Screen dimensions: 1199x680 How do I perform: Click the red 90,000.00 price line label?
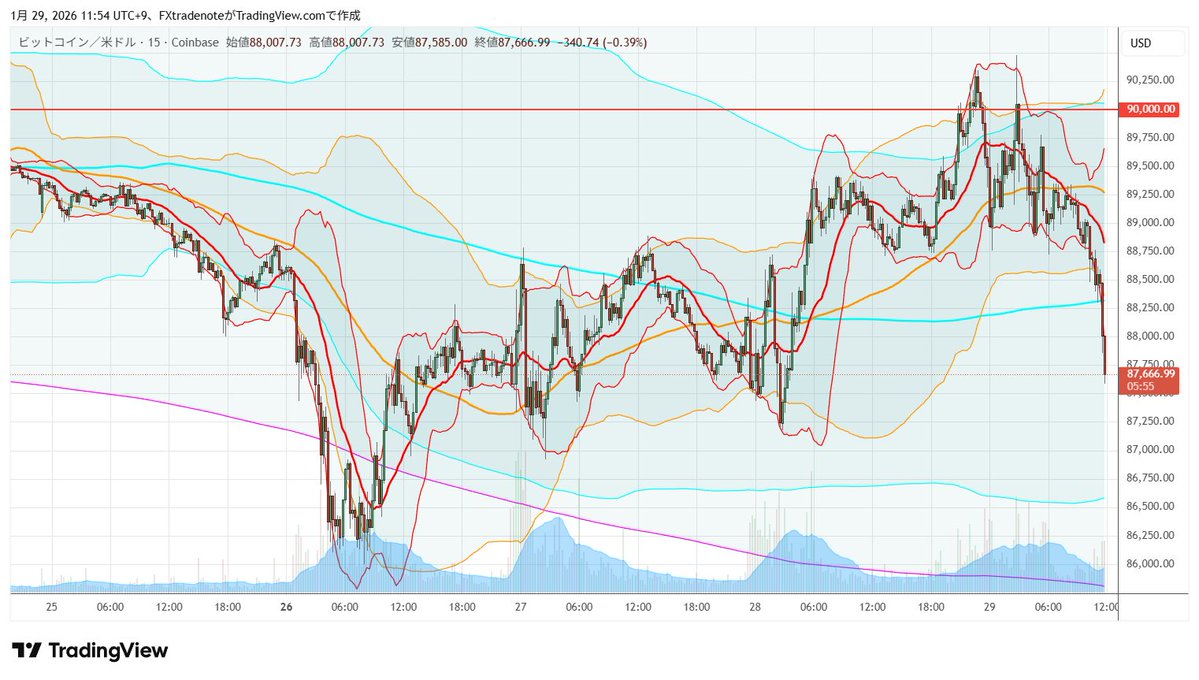(1150, 109)
